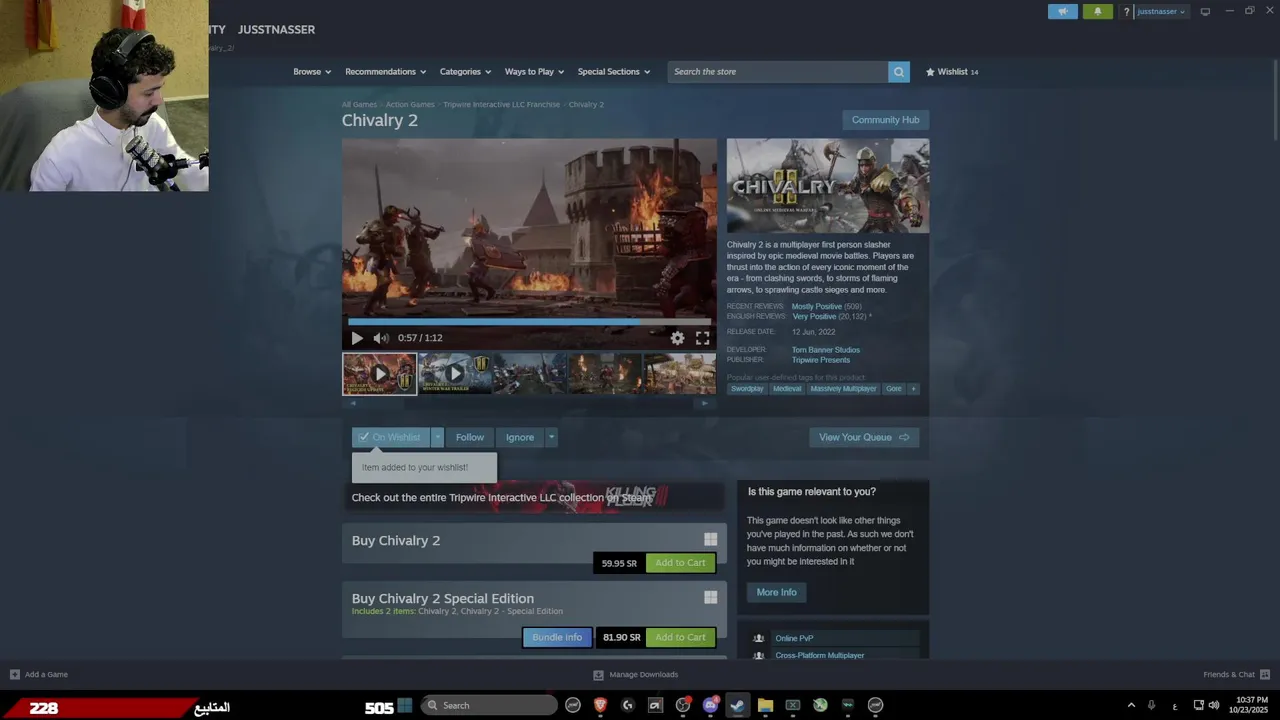Expand the Ignore options arrow

pos(551,437)
